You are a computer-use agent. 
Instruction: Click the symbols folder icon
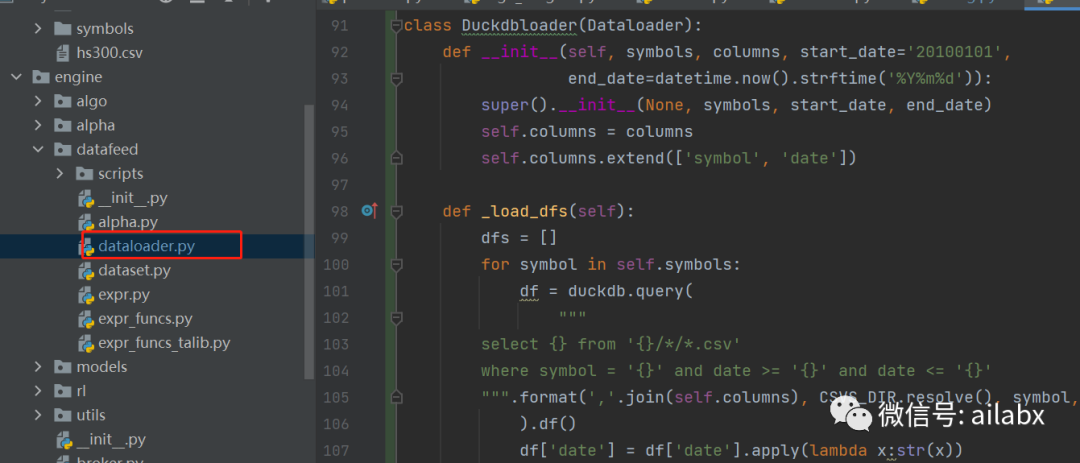[x=63, y=29]
